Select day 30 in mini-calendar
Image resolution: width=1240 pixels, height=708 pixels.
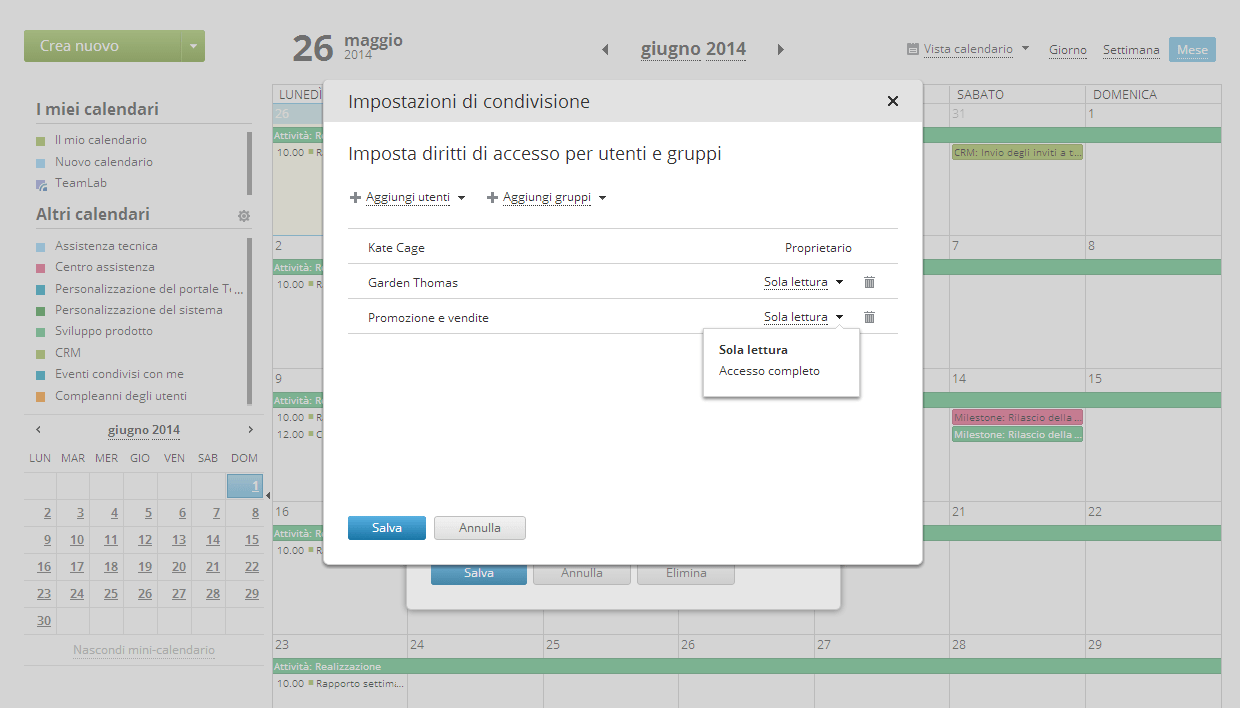click(43, 620)
